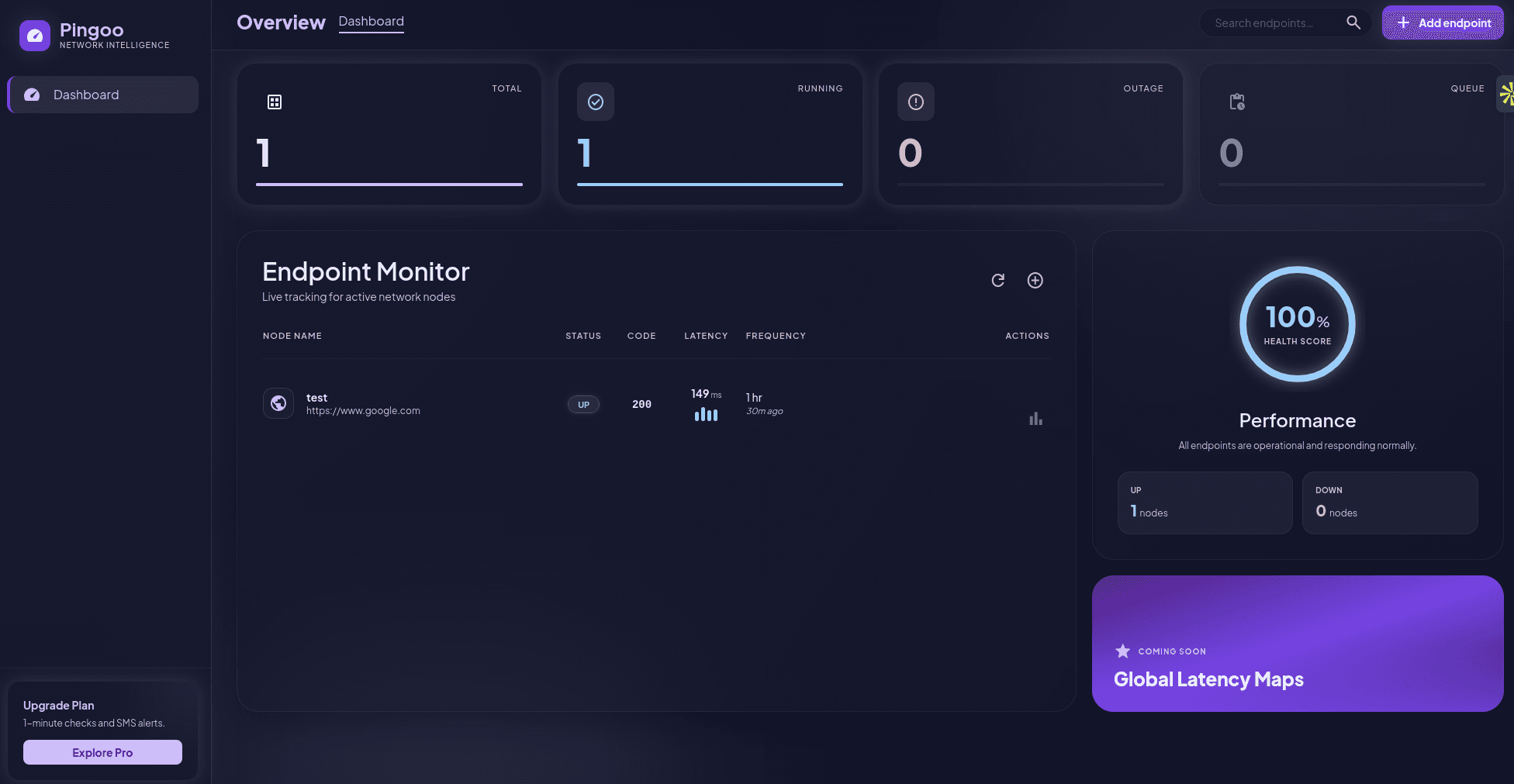1514x784 pixels.
Task: Click the 100% health score ring
Action: tap(1298, 324)
